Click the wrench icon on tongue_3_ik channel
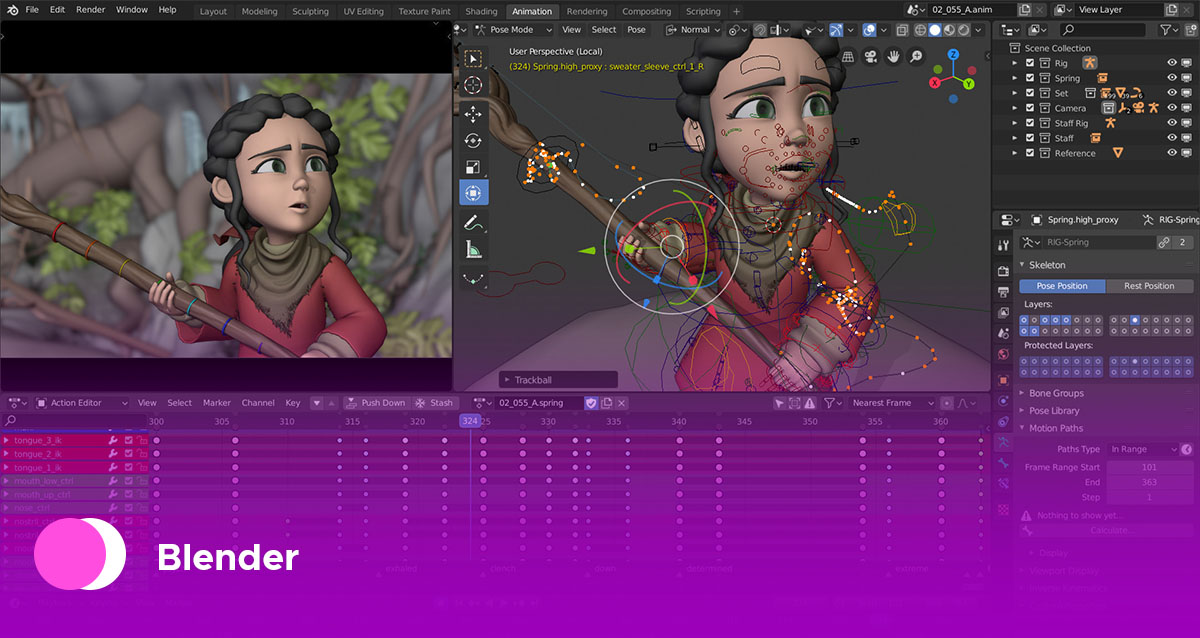The height and width of the screenshot is (638, 1200). [113, 440]
